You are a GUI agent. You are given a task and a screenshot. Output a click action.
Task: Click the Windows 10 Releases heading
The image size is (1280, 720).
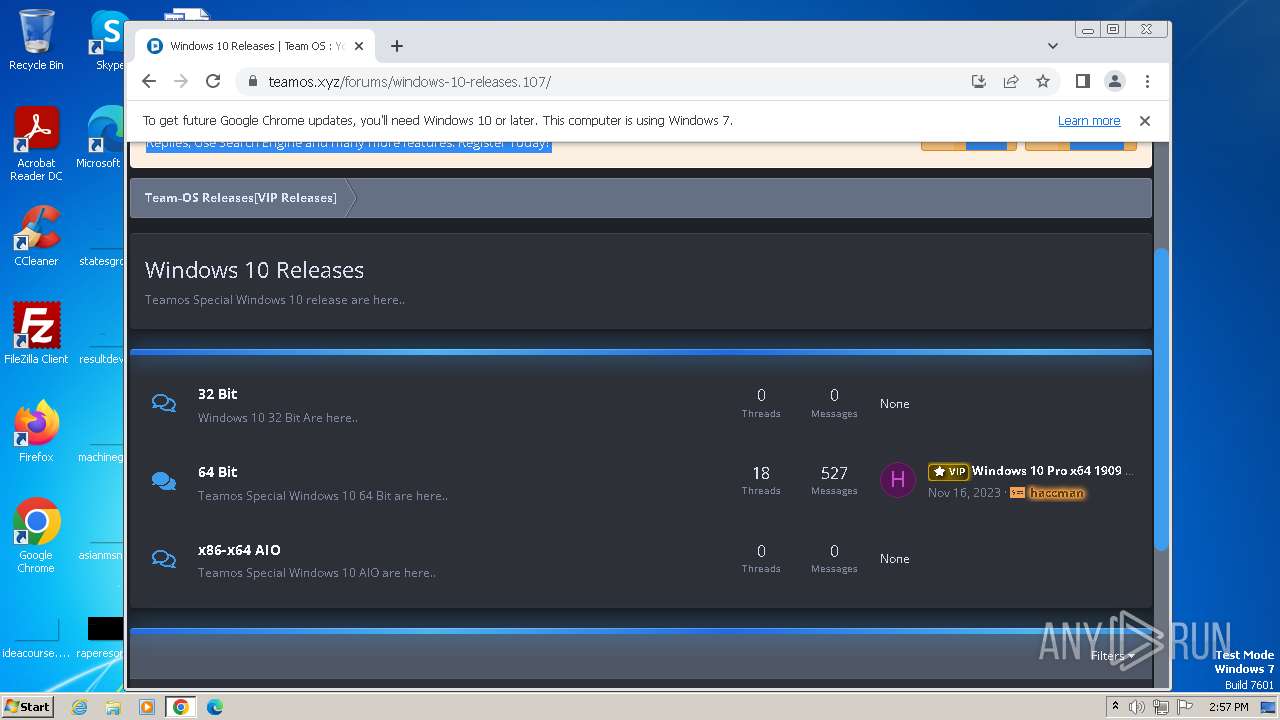pos(254,270)
